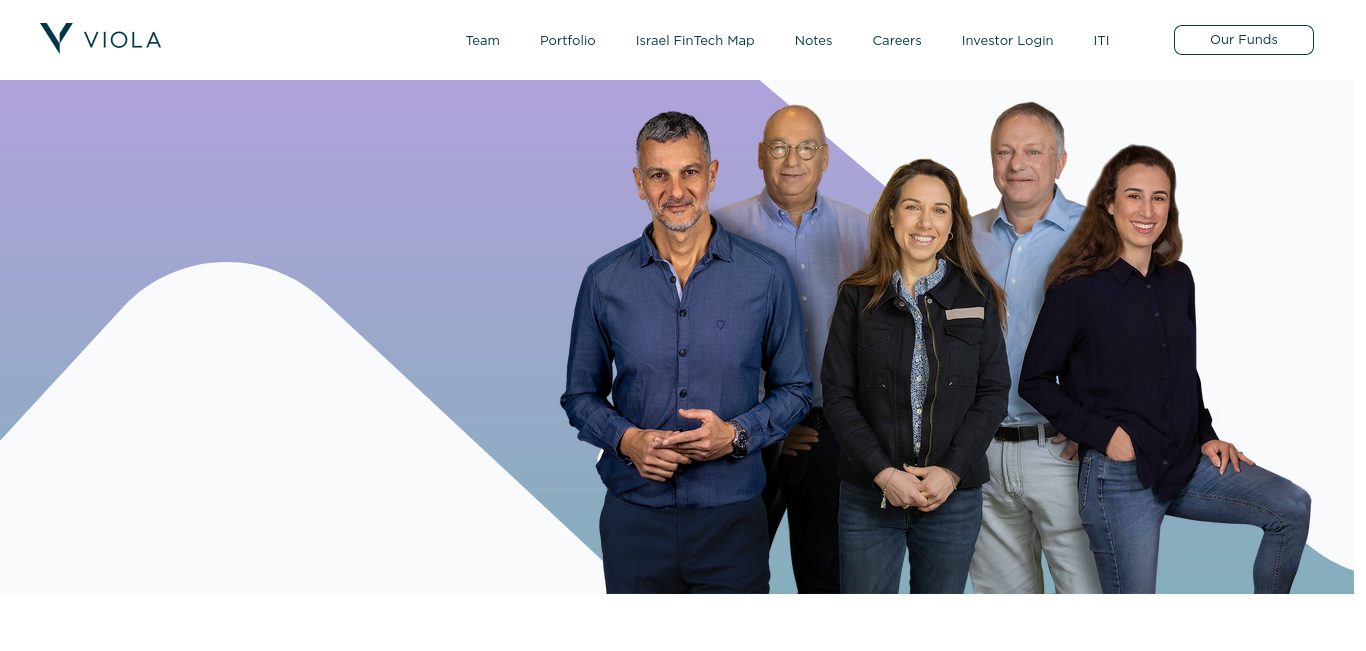The image size is (1366, 651).
Task: Click the center woman in black jacket
Action: tap(915, 380)
